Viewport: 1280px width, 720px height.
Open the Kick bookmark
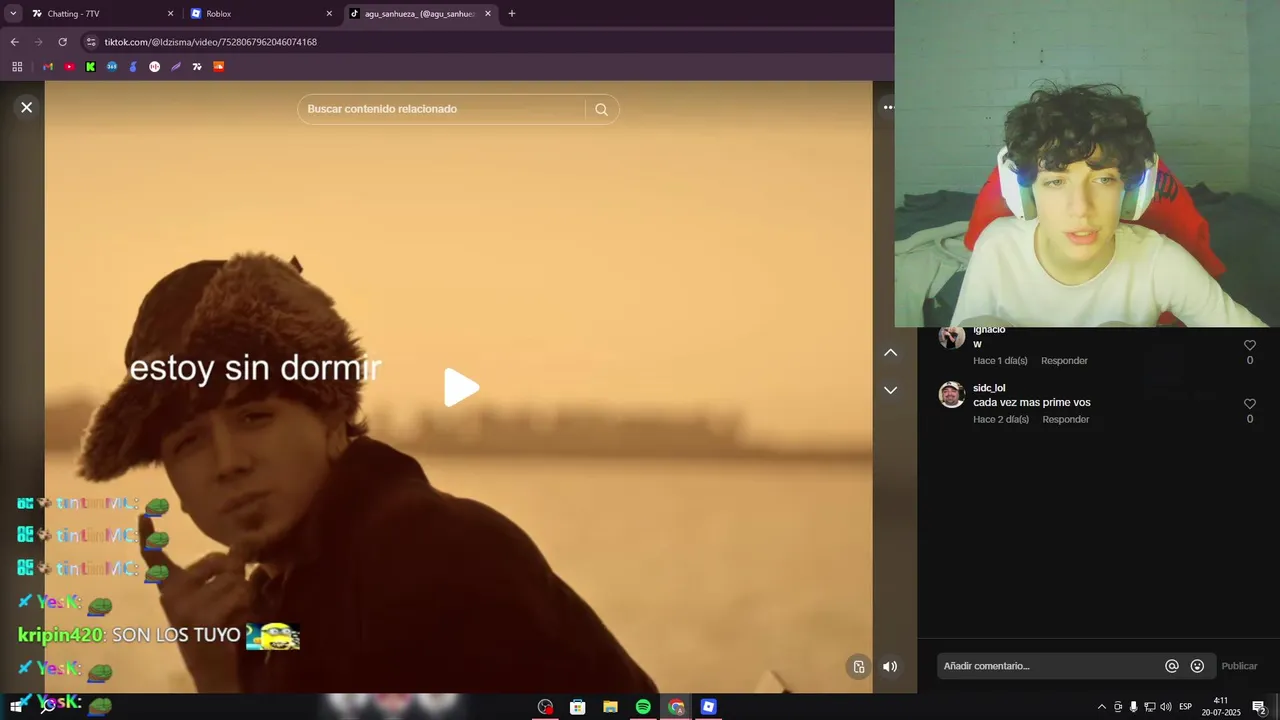[90, 67]
